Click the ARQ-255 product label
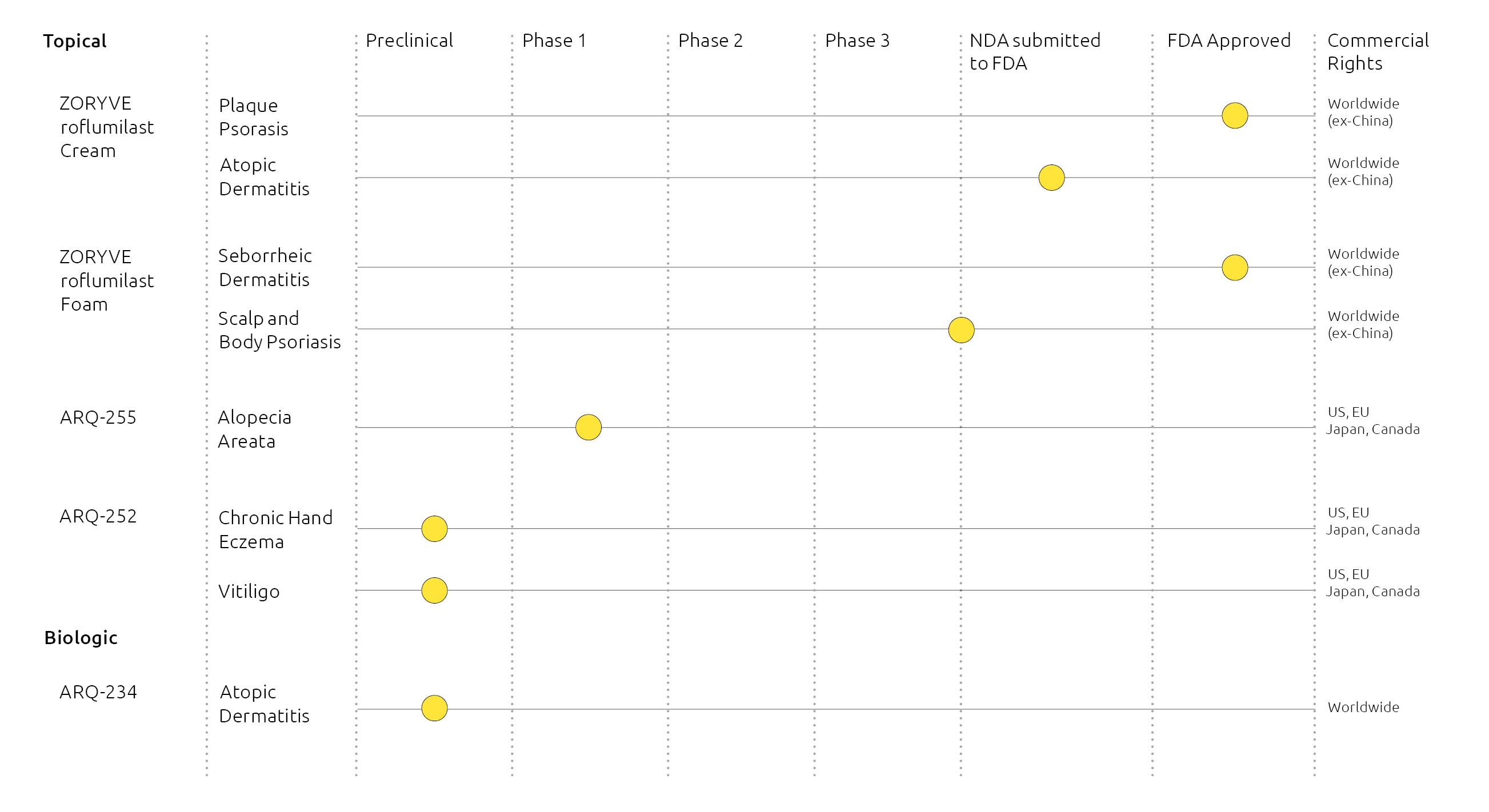This screenshot has height=812, width=1489. (x=98, y=417)
